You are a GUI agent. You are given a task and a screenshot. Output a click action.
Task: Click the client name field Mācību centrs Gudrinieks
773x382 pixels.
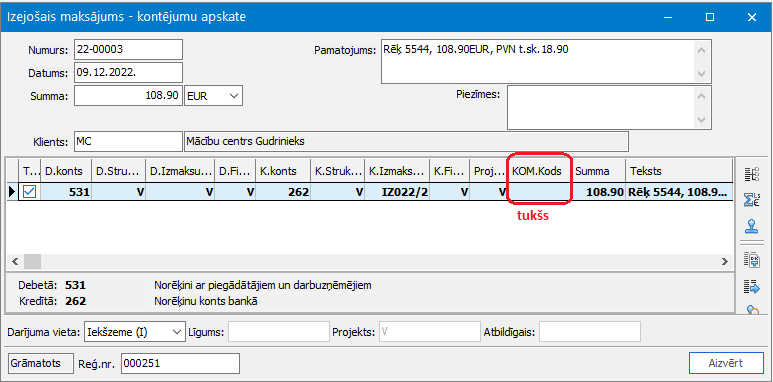(406, 141)
